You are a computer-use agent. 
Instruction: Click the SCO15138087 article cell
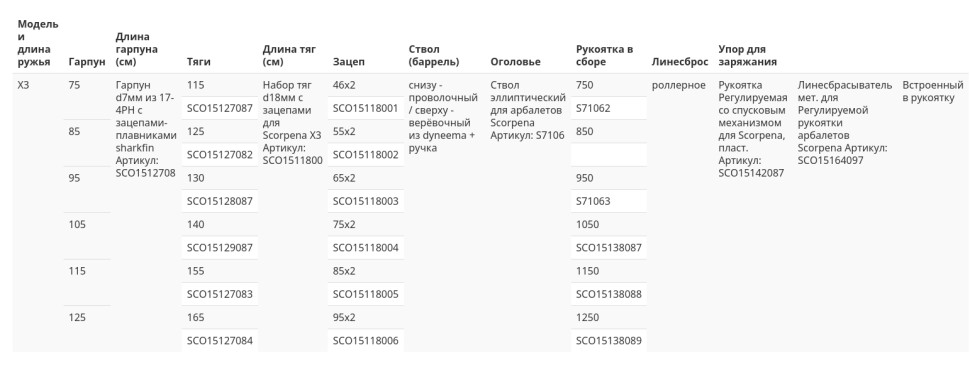coord(609,248)
